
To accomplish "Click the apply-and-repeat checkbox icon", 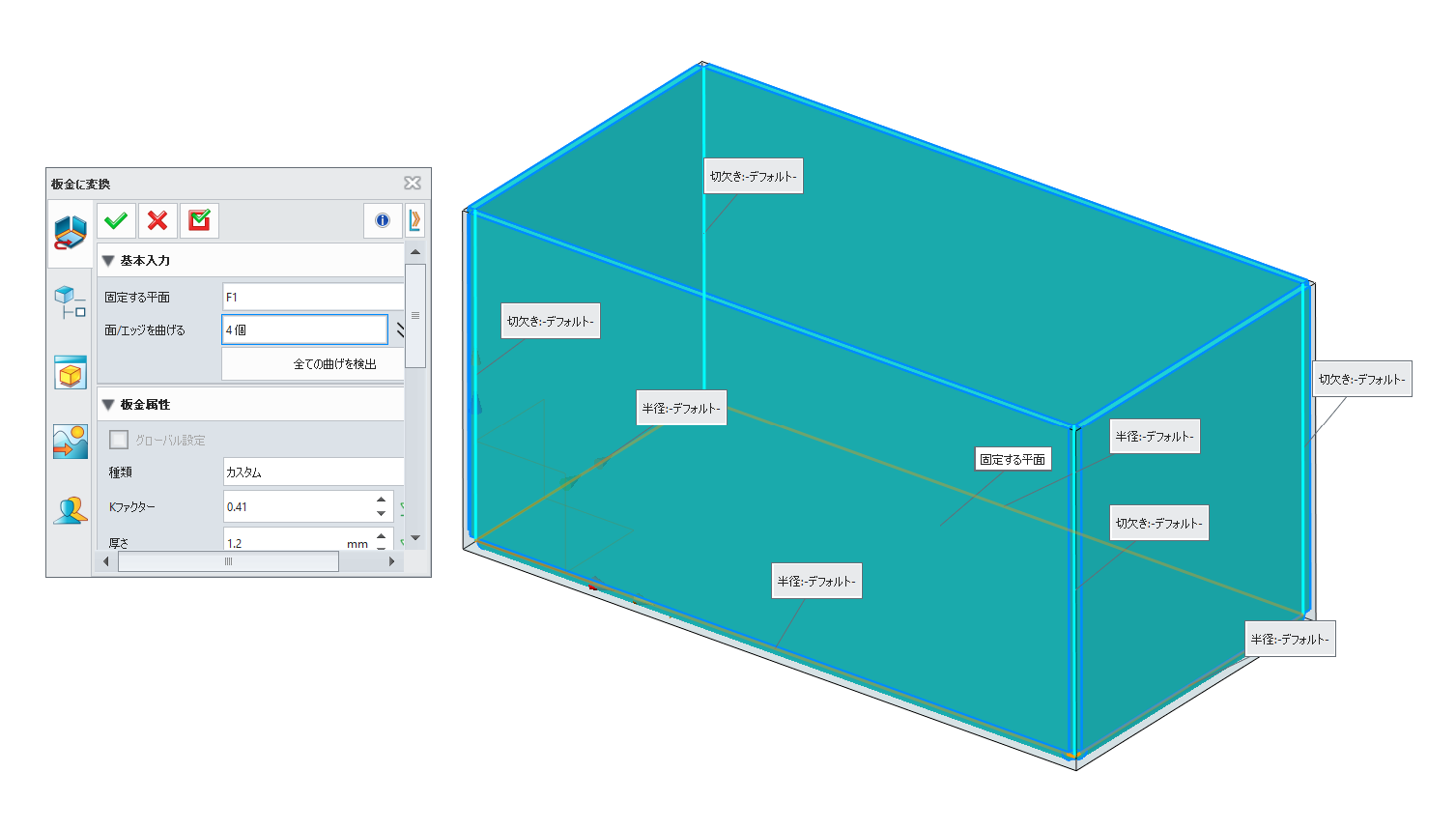I will [199, 221].
